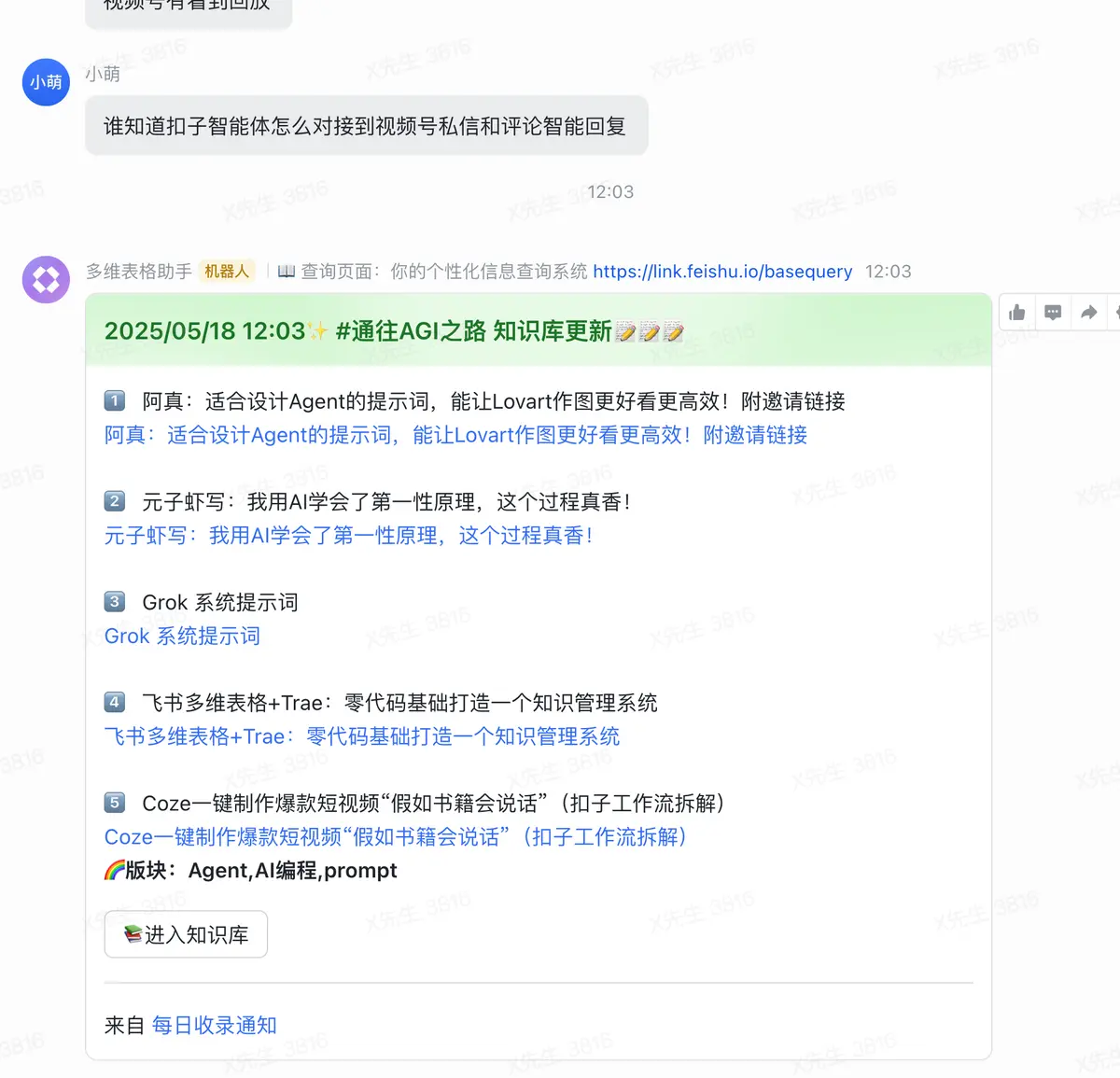Click the 多维表格助手 sender name
The image size is (1120, 1078).
[x=139, y=272]
